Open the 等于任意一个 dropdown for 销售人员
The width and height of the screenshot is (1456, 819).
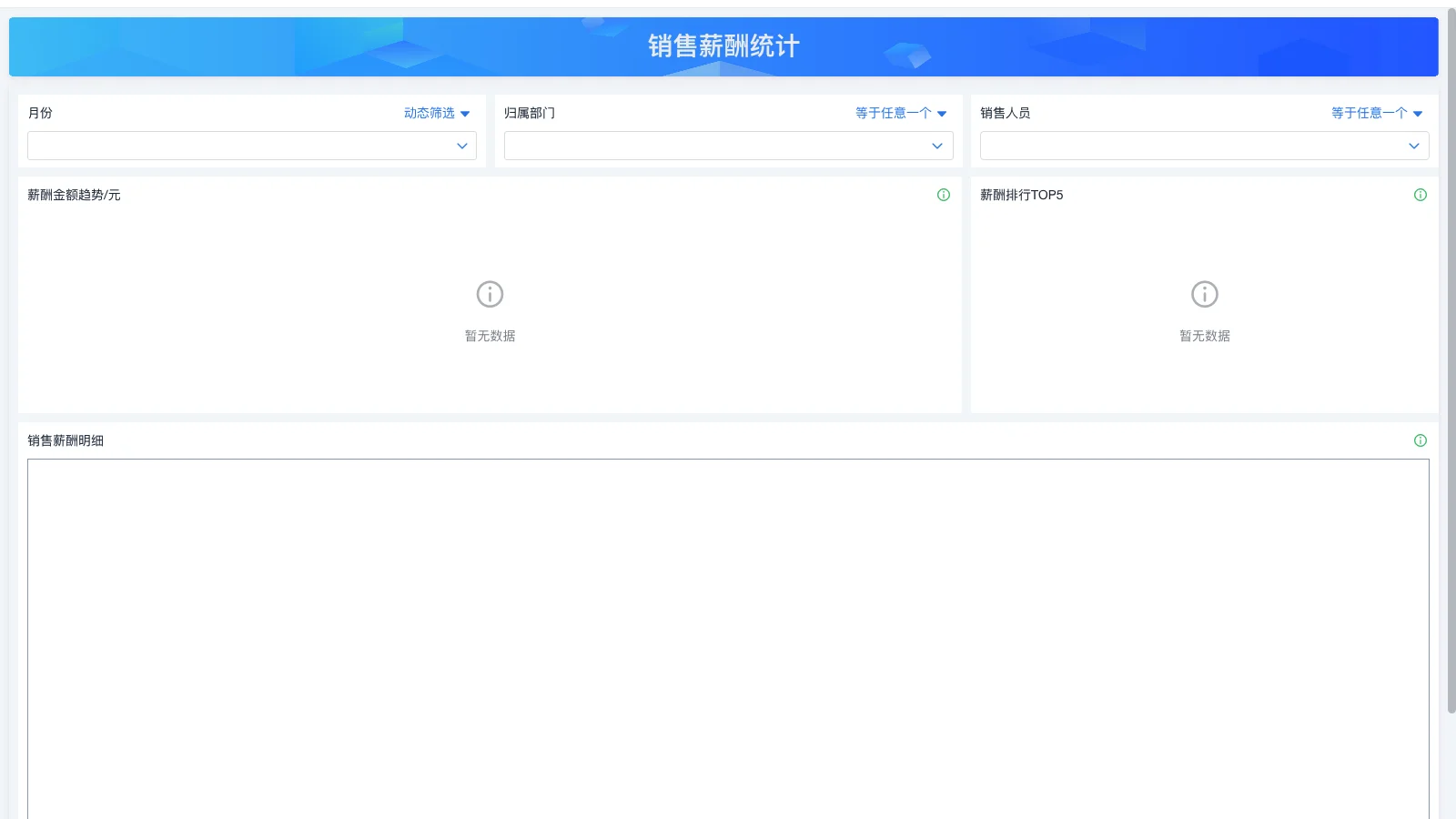pos(1376,113)
